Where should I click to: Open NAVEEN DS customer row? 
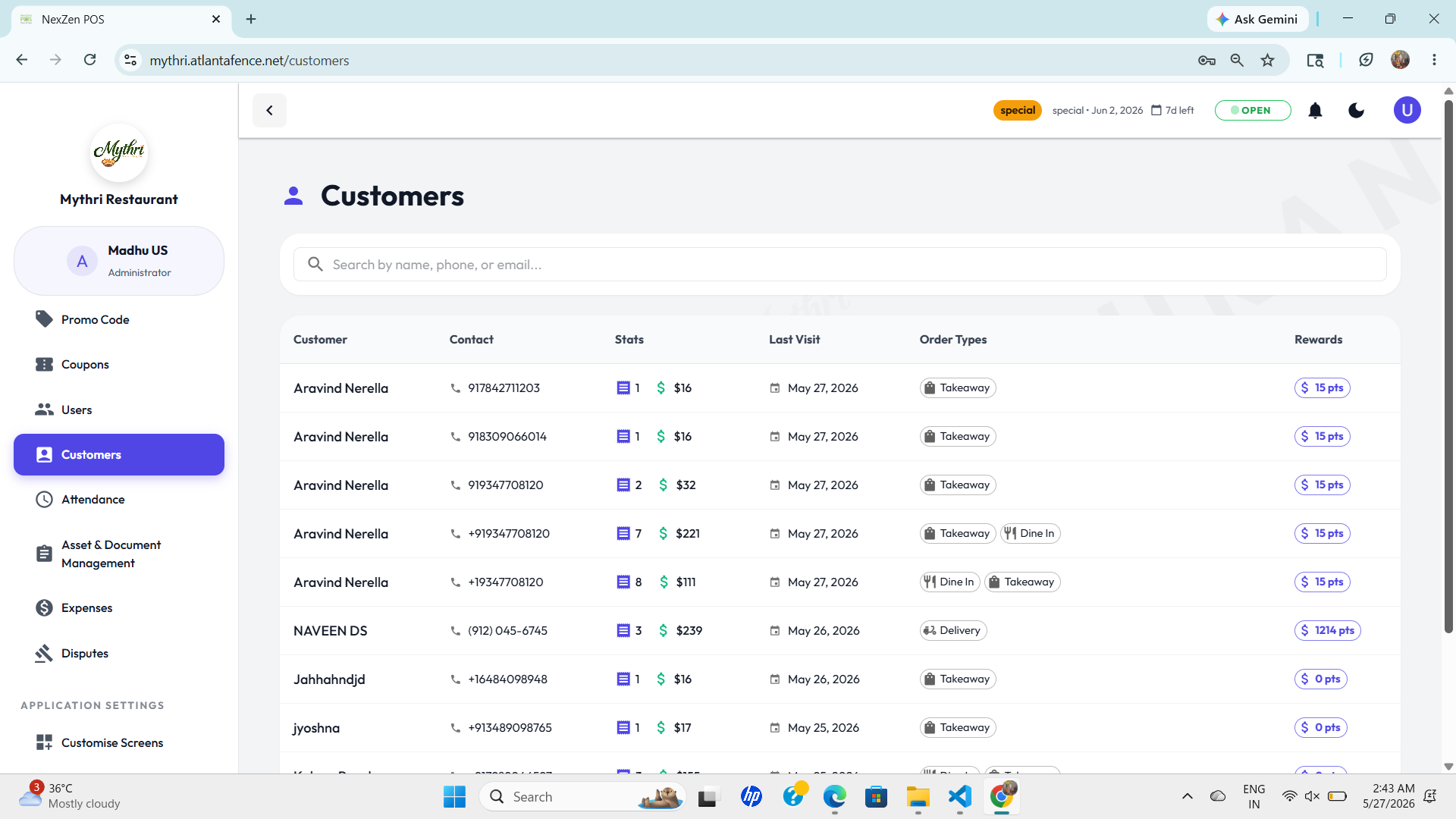839,631
